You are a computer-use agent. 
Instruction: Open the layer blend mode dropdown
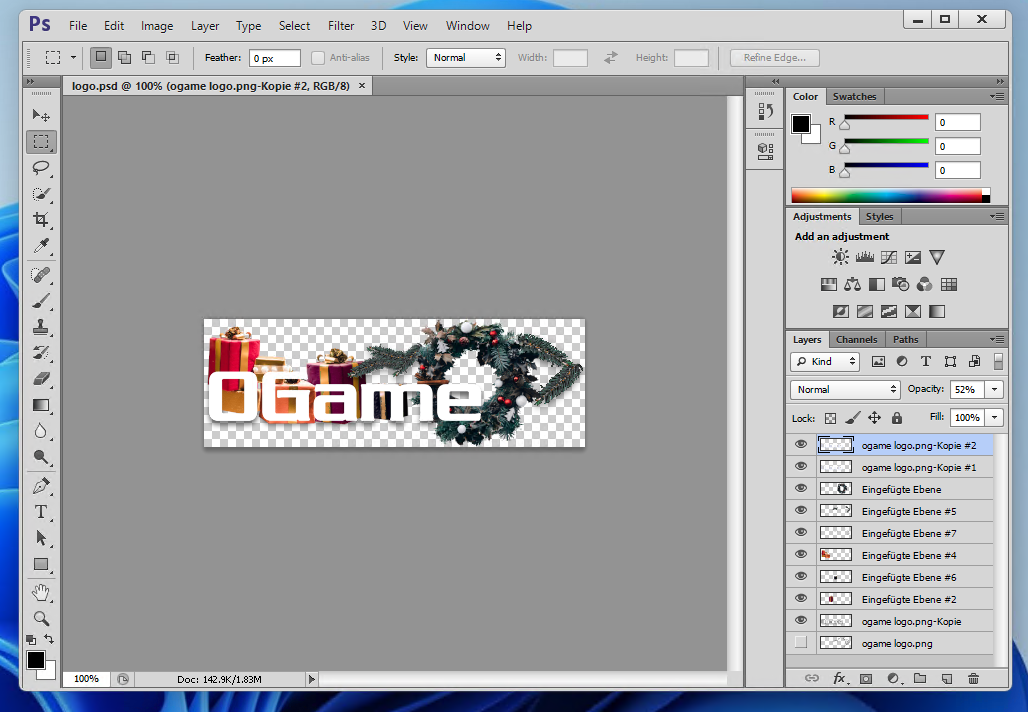point(845,389)
